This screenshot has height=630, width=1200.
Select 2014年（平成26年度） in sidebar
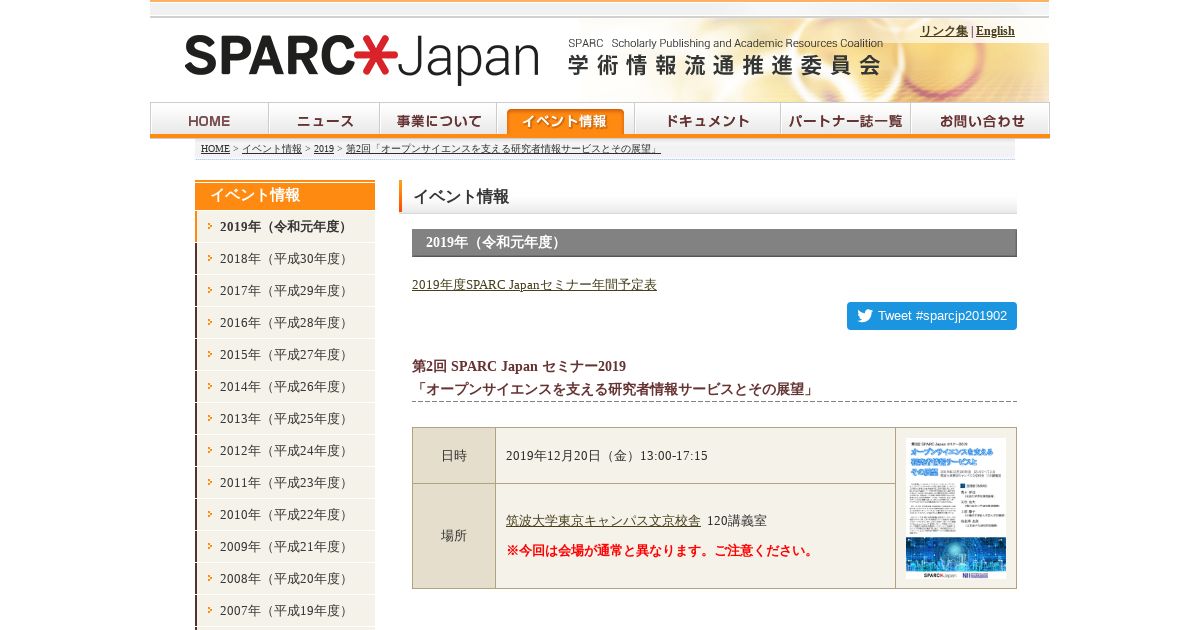(x=285, y=387)
